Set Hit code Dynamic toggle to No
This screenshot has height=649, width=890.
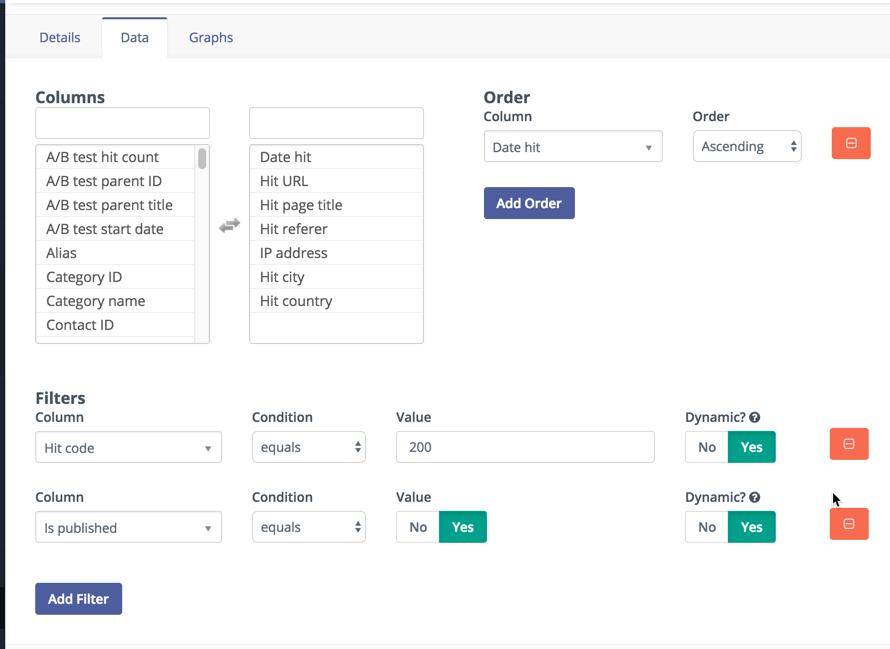[707, 447]
